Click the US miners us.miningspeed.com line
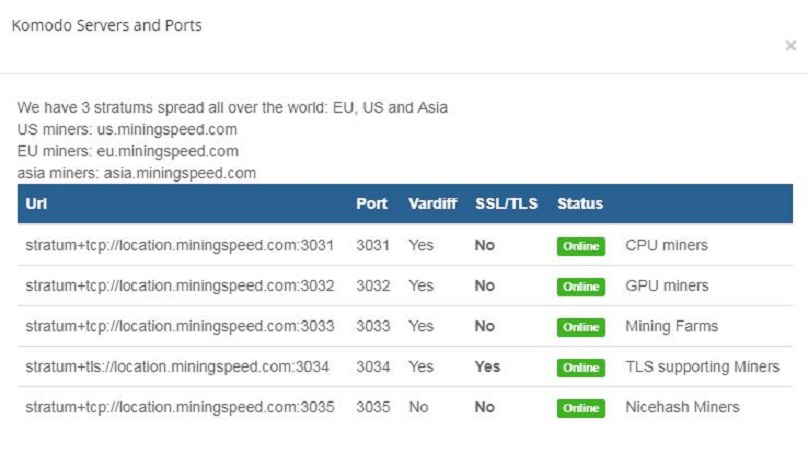 point(127,129)
